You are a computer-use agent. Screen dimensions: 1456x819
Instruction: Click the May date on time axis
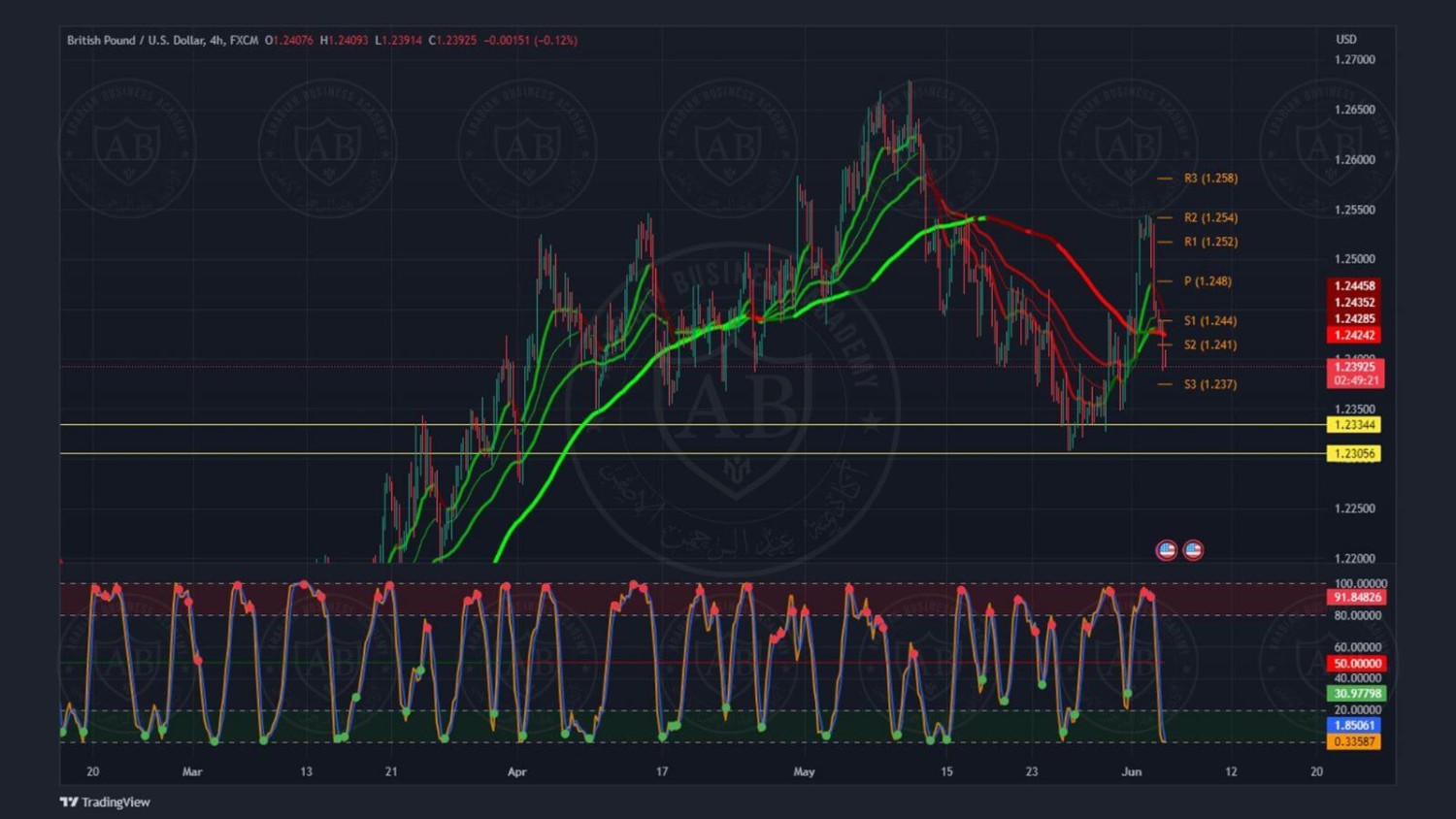point(804,771)
